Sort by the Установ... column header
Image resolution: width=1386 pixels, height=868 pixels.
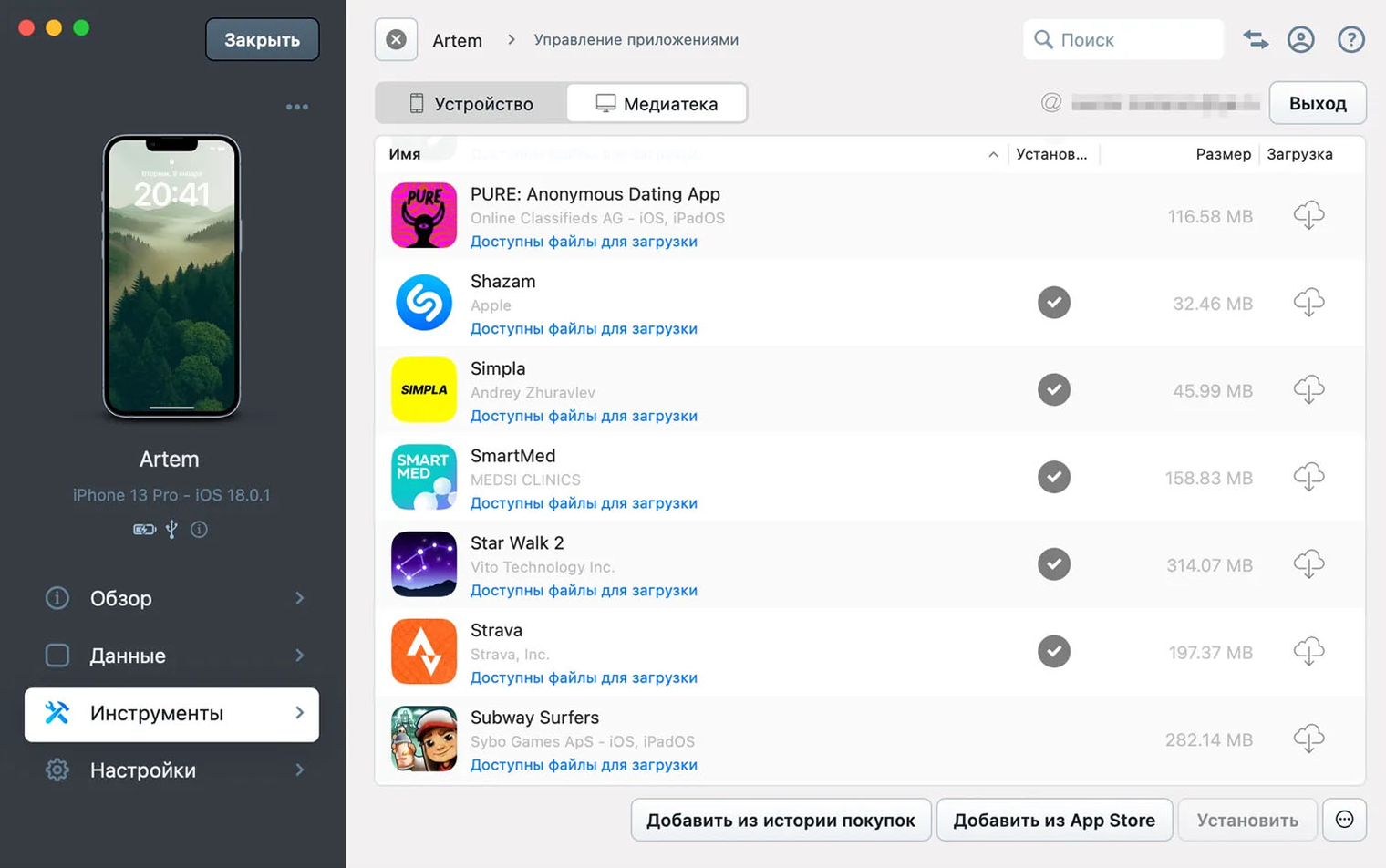[x=1051, y=154]
